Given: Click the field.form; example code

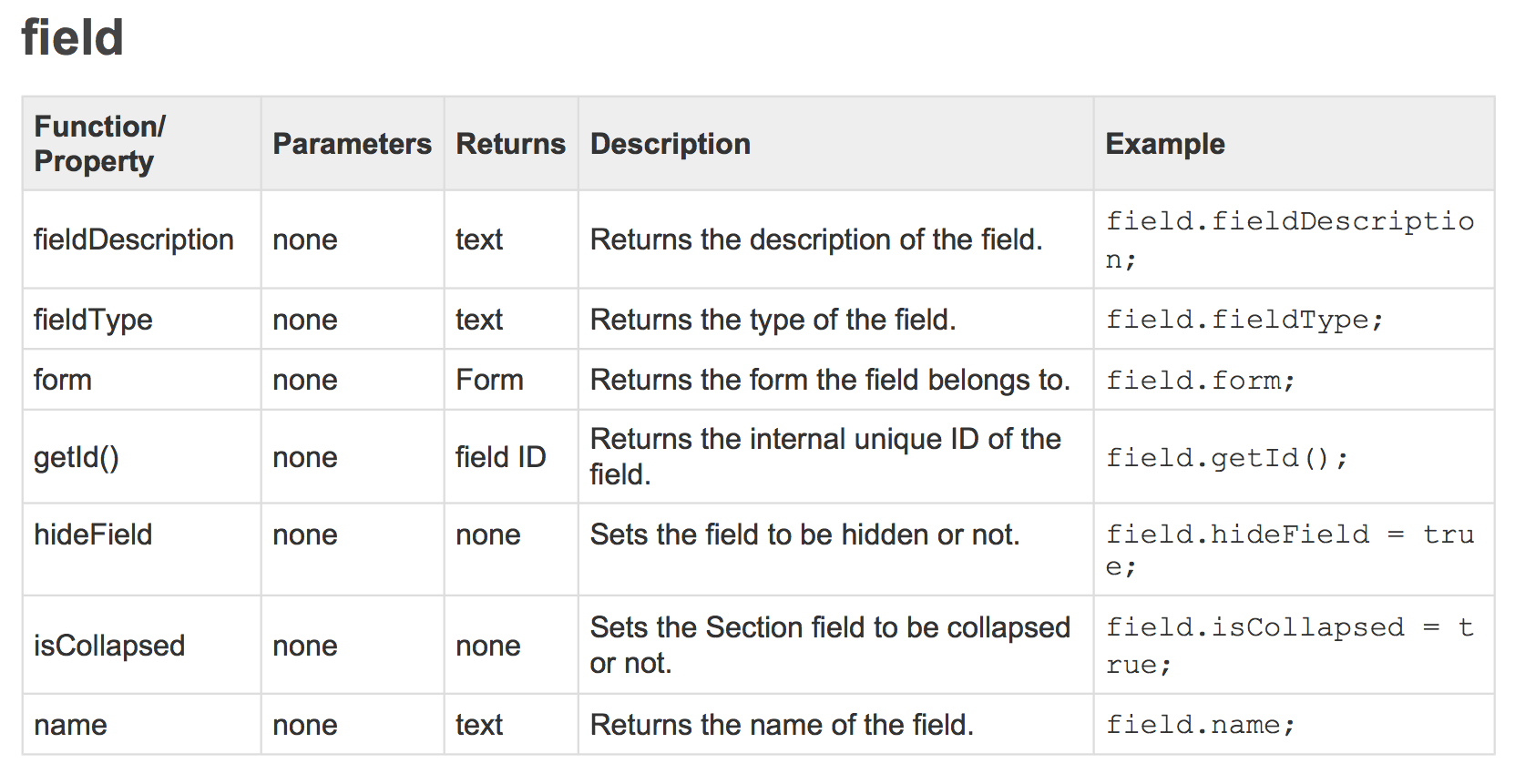Looking at the screenshot, I should (x=1200, y=380).
